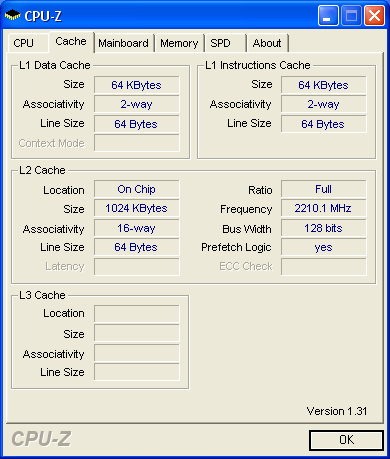Open the Mainboard tab
Screen dimensions: 390x459
point(123,43)
